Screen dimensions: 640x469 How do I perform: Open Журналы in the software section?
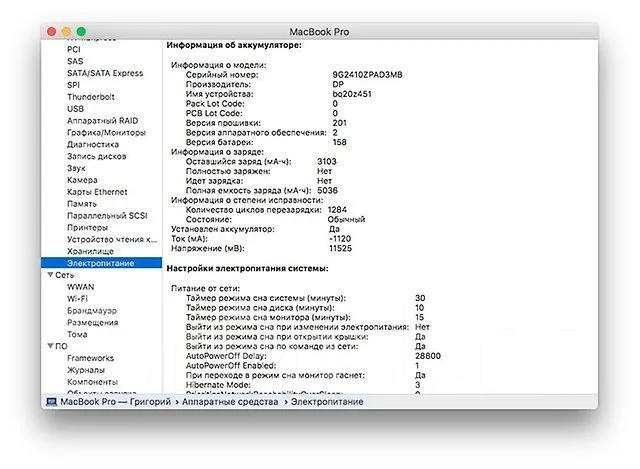(86, 369)
